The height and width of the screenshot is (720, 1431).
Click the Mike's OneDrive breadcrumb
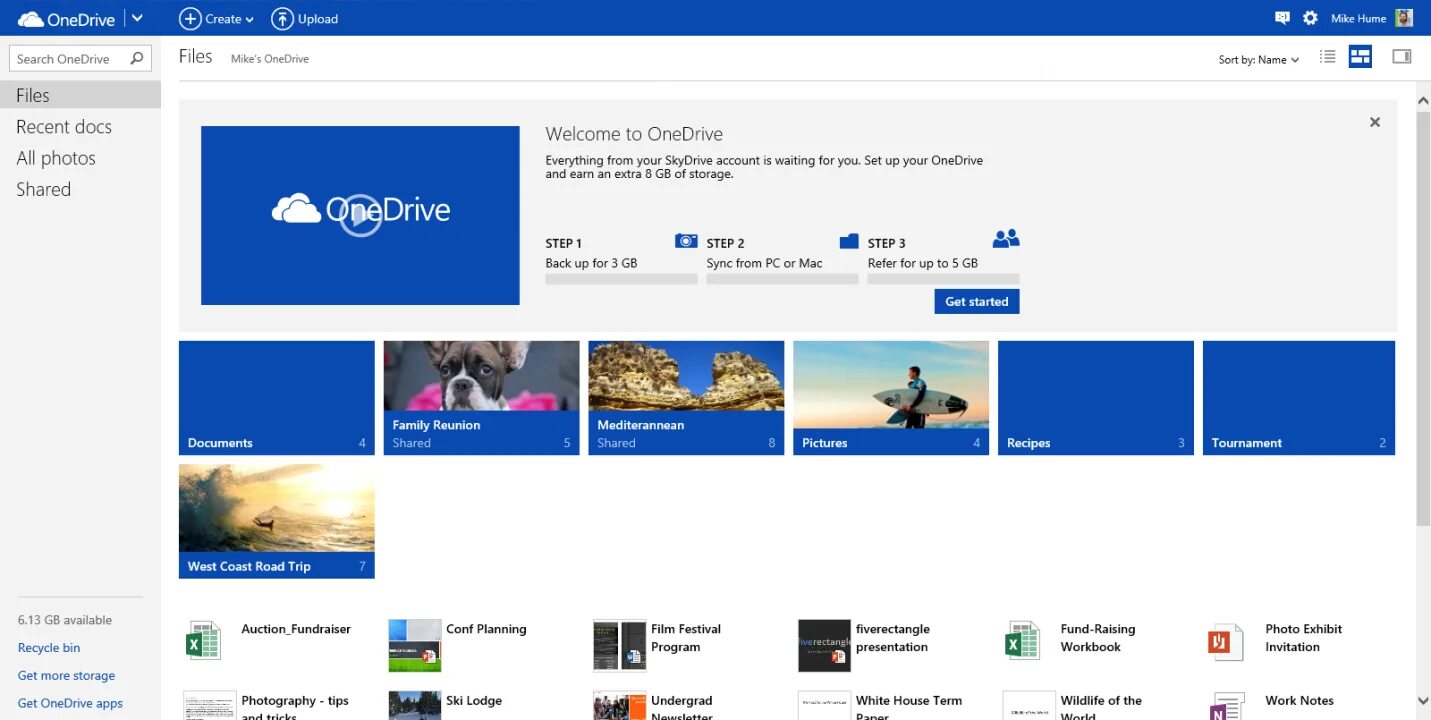pyautogui.click(x=270, y=59)
